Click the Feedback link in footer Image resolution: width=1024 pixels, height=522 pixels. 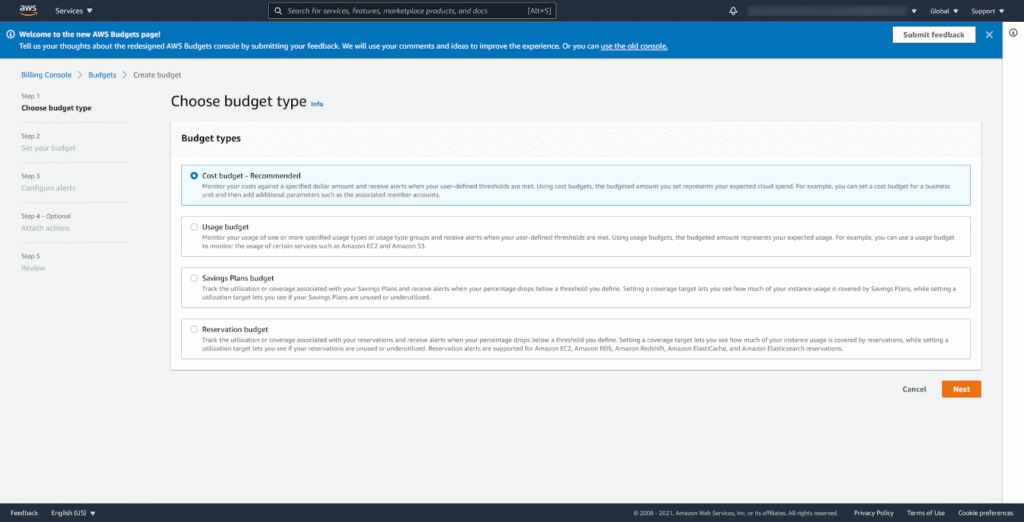tap(24, 513)
